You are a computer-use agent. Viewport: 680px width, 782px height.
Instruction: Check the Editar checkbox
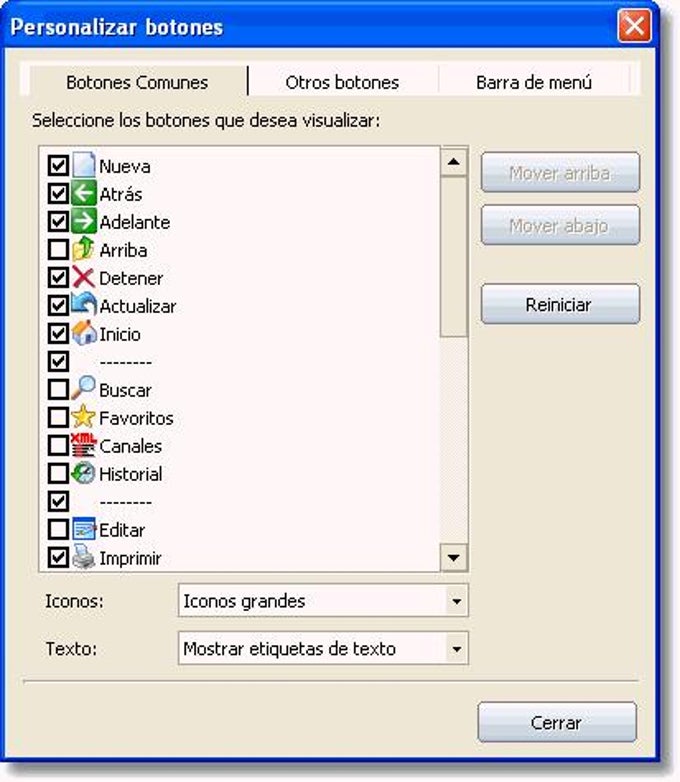click(58, 530)
